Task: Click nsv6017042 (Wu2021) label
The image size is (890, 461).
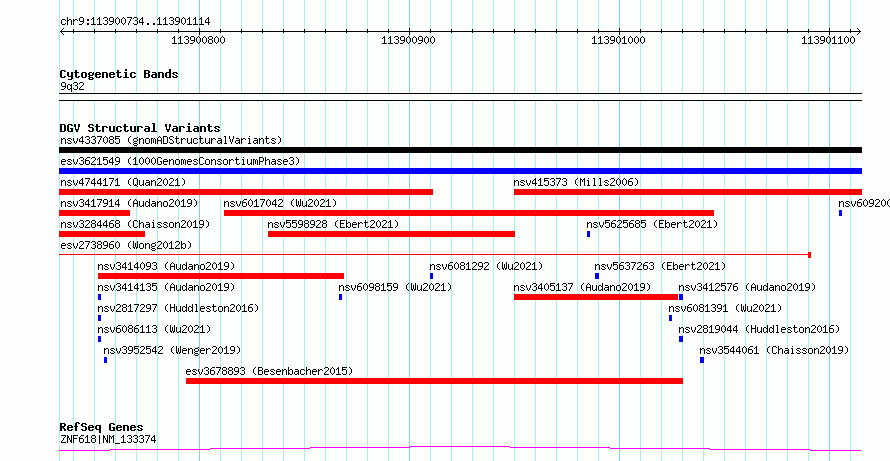Action: [280, 203]
